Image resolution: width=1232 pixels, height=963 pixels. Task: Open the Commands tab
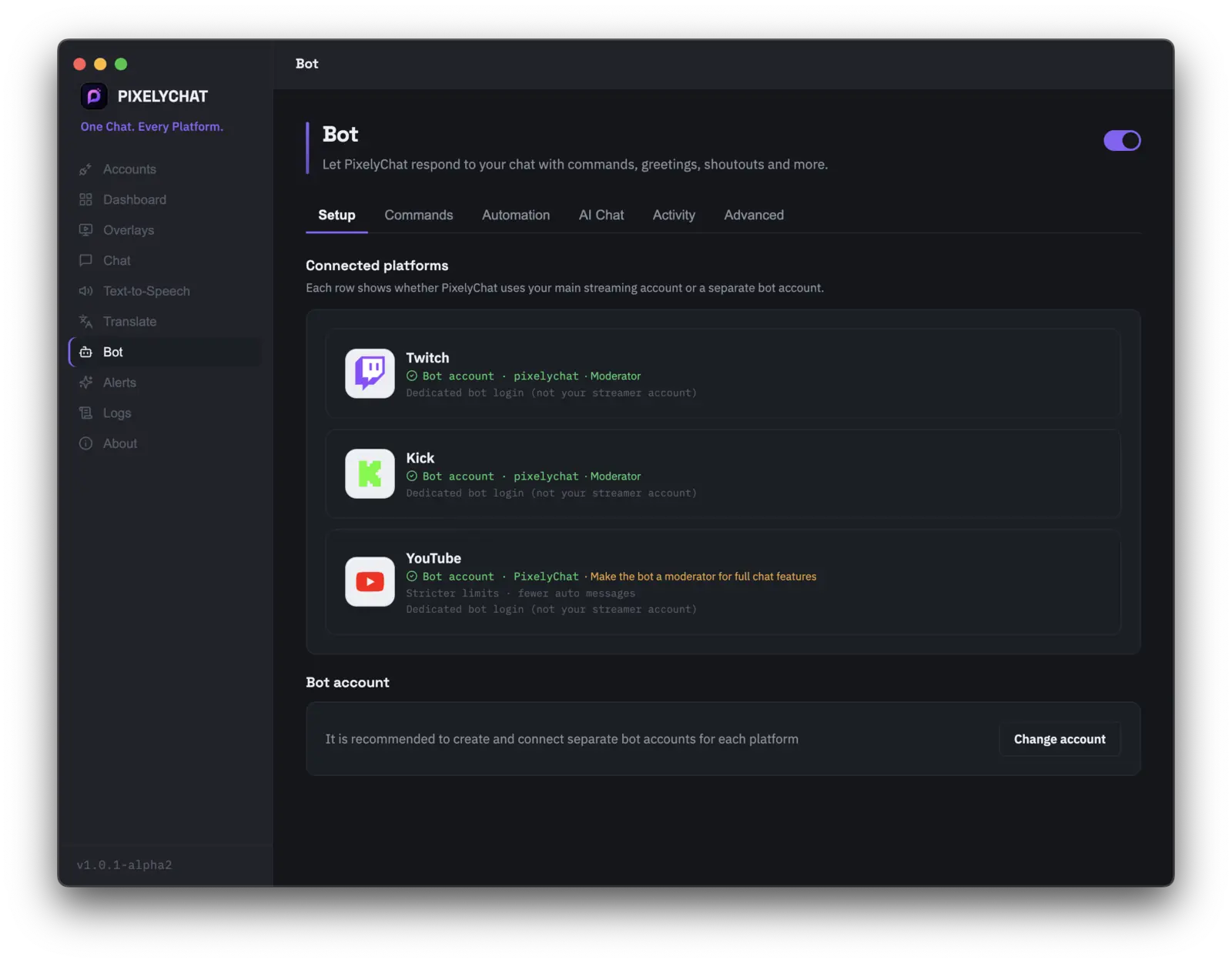pos(419,215)
